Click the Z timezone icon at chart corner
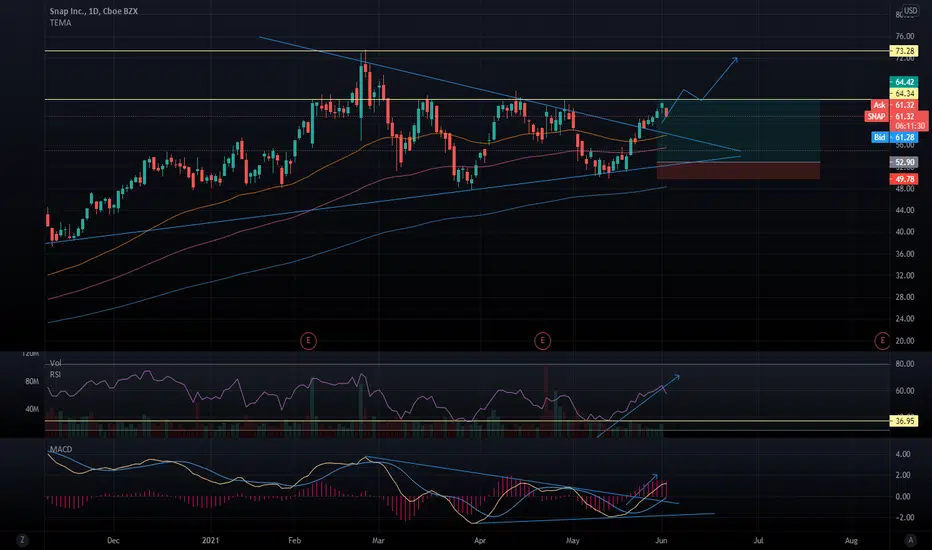Screen dimensions: 932x550 click(22, 540)
